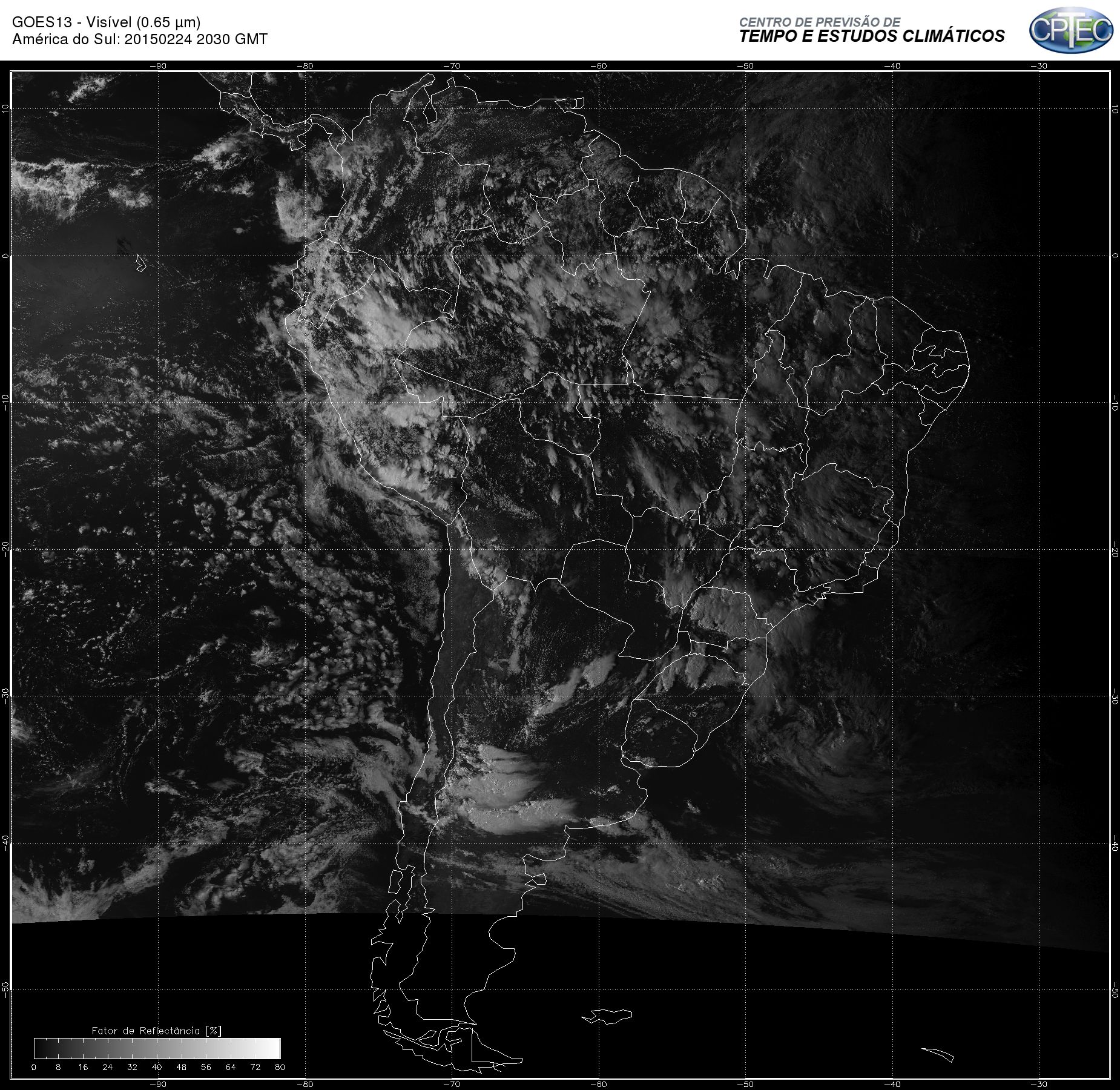Viewport: 1120px width, 1090px height.
Task: Click the '24' tick on reflectance scale
Action: [108, 1067]
